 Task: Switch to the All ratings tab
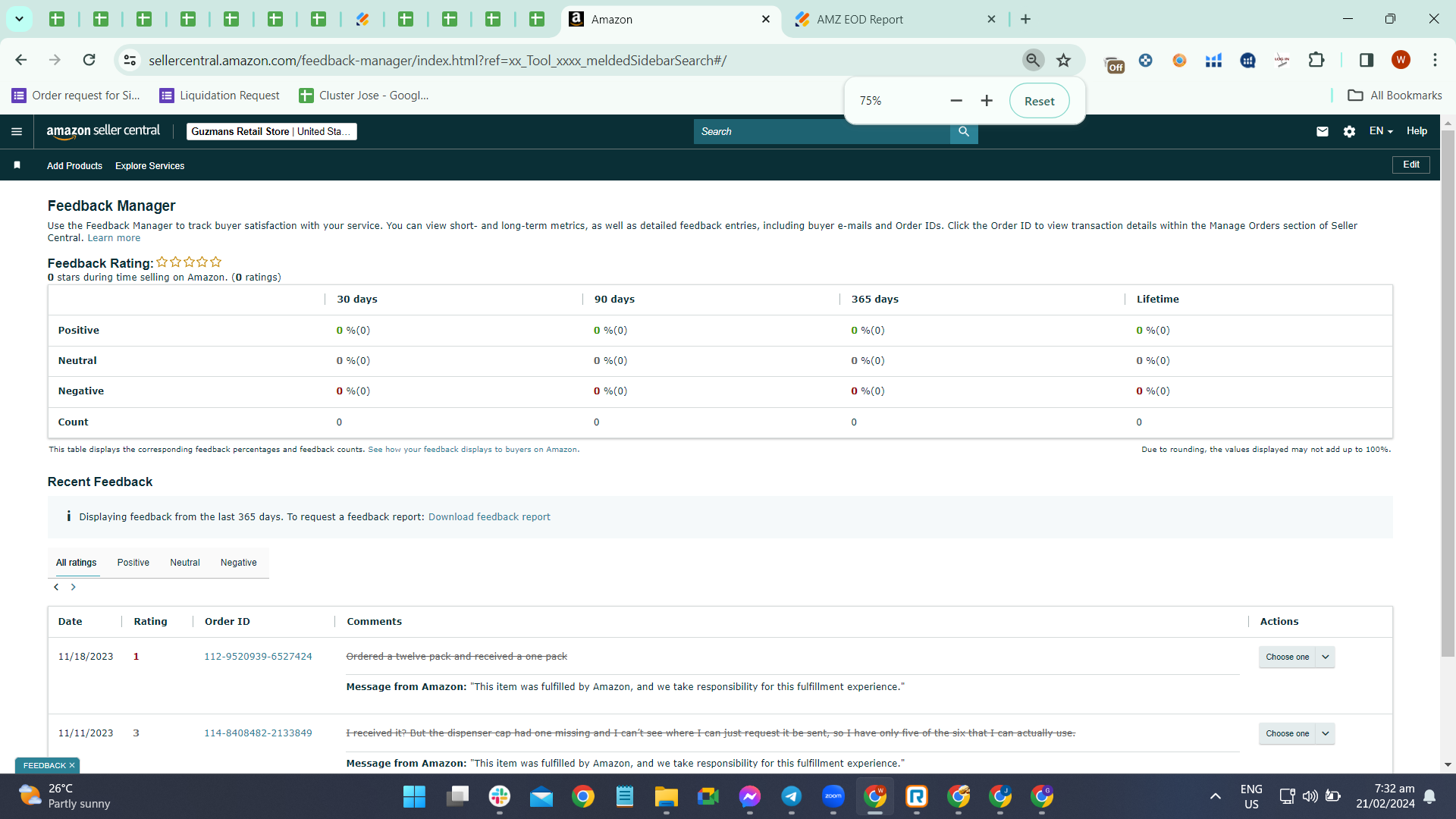point(77,563)
